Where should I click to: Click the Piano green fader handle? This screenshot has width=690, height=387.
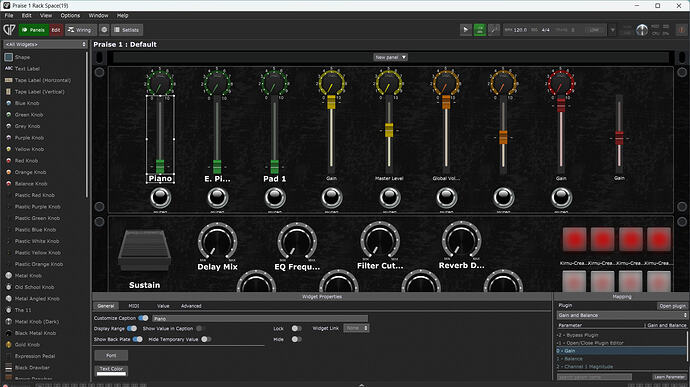point(160,166)
